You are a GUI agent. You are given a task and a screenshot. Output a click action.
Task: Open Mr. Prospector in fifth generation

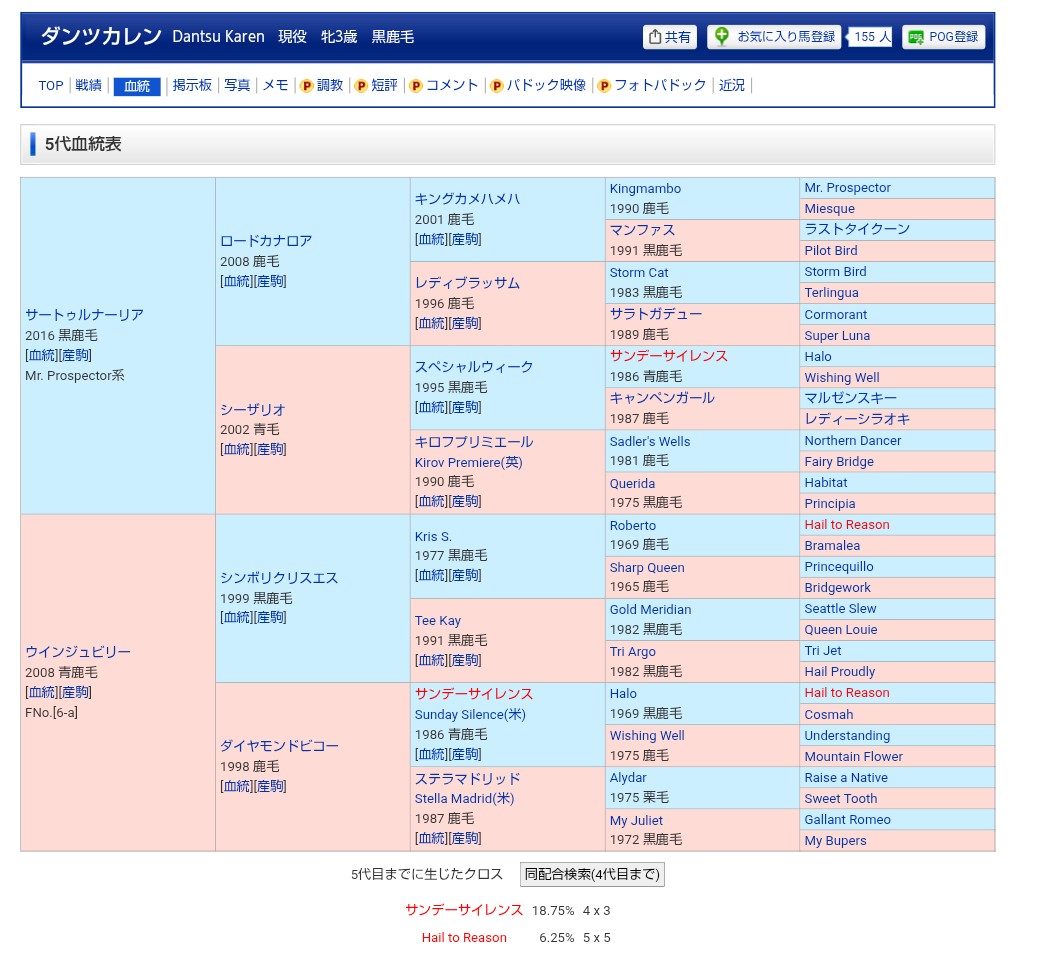click(x=847, y=188)
